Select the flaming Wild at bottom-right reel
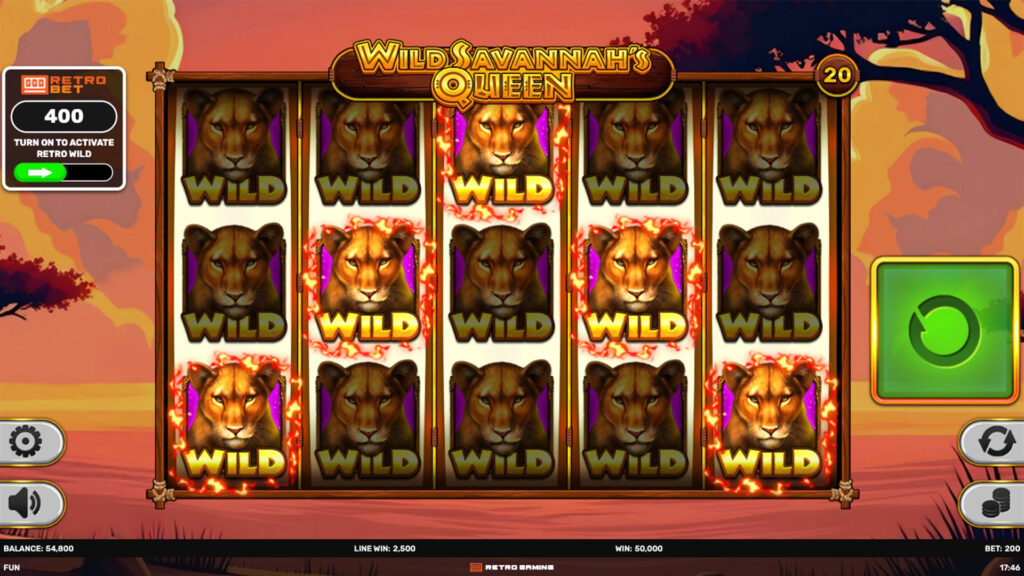This screenshot has height=576, width=1024. 769,421
